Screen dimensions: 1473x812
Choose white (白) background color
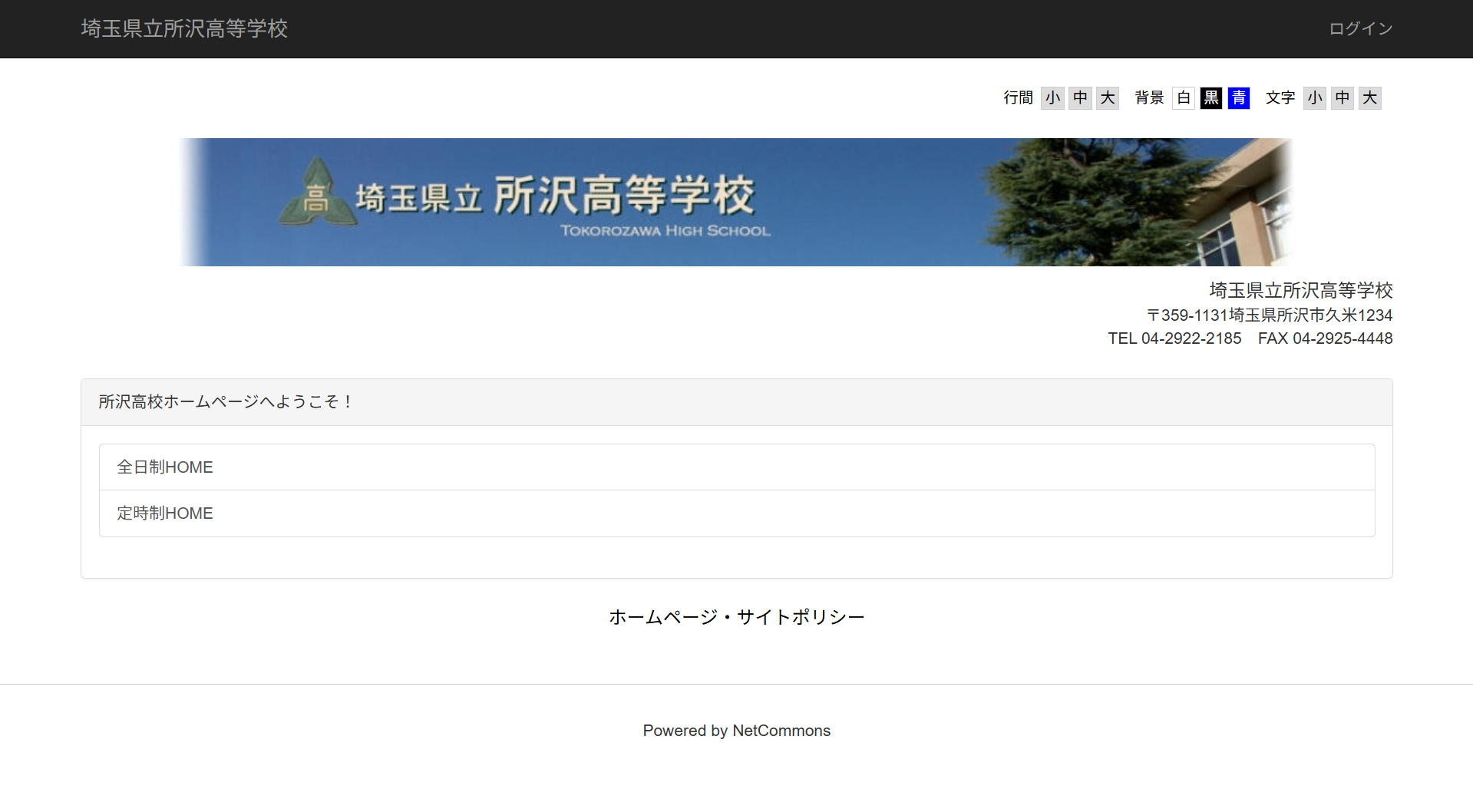(1184, 97)
